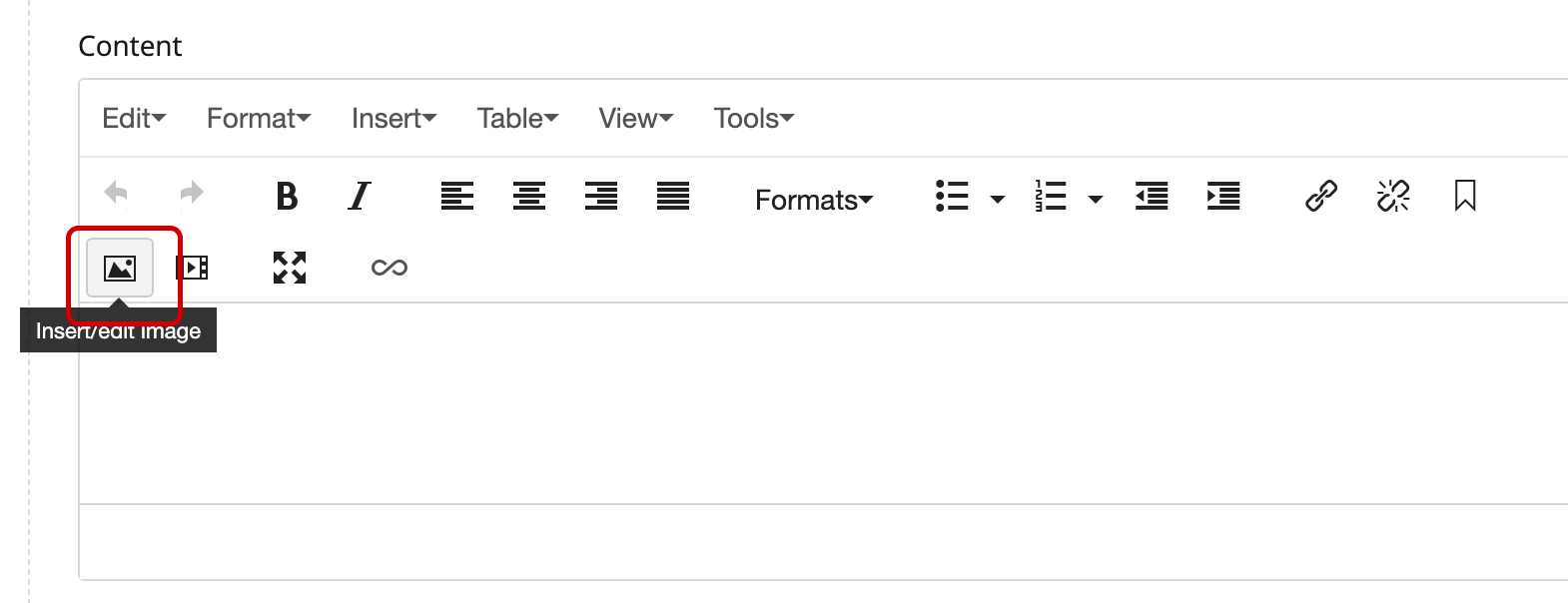Apply align center to the text
Screen dimensions: 1568x603
[529, 197]
